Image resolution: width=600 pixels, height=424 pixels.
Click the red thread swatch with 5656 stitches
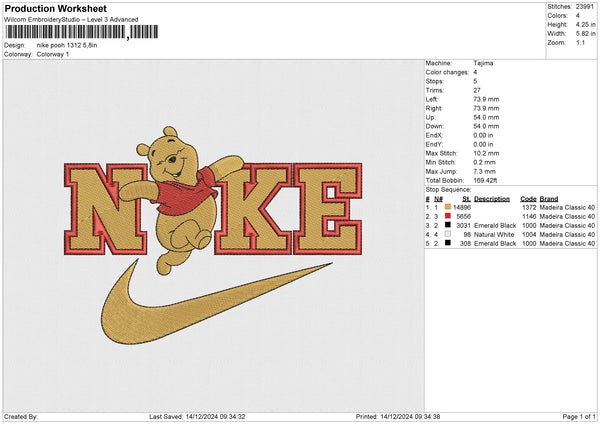tap(448, 216)
